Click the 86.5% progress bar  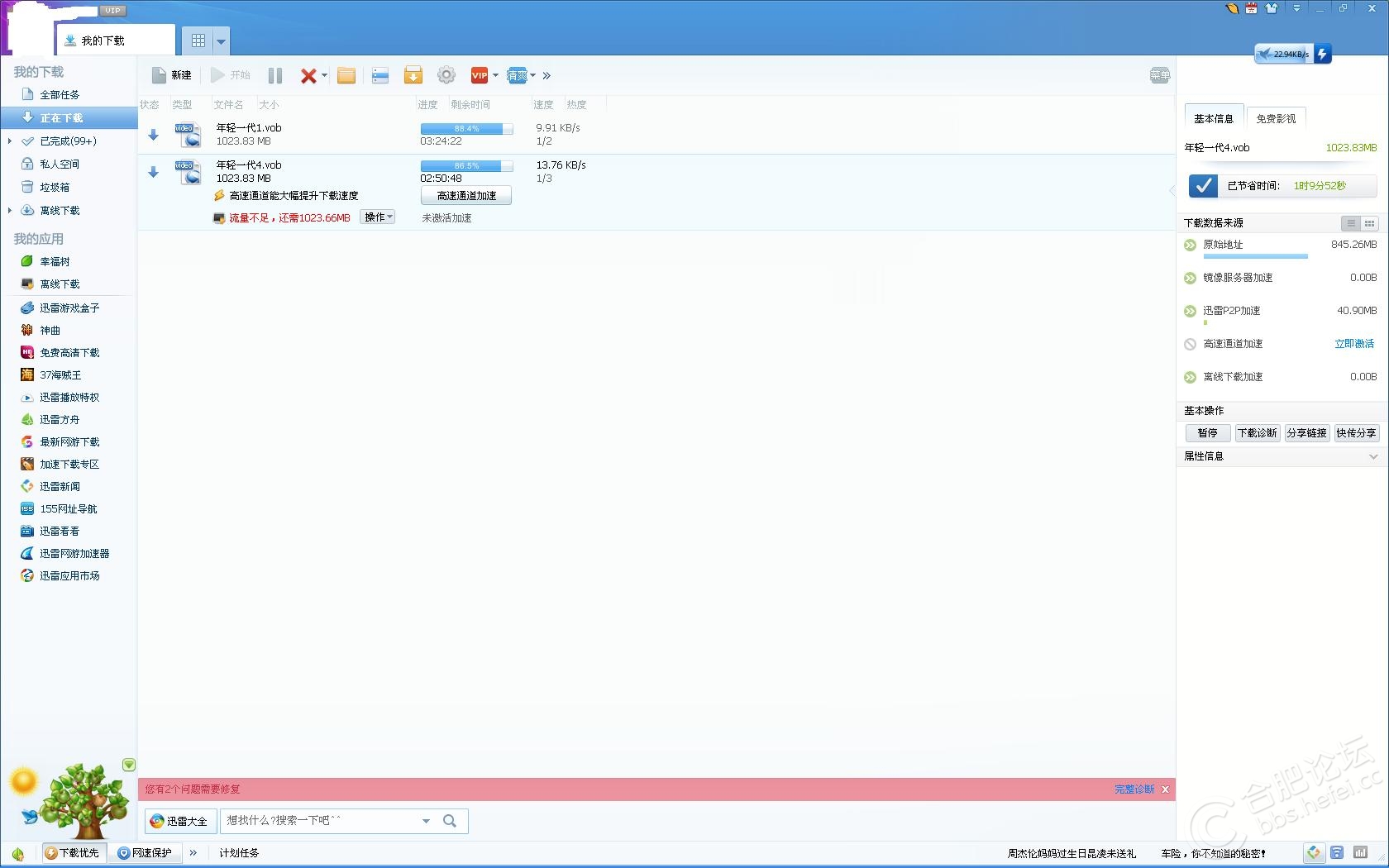click(x=466, y=166)
